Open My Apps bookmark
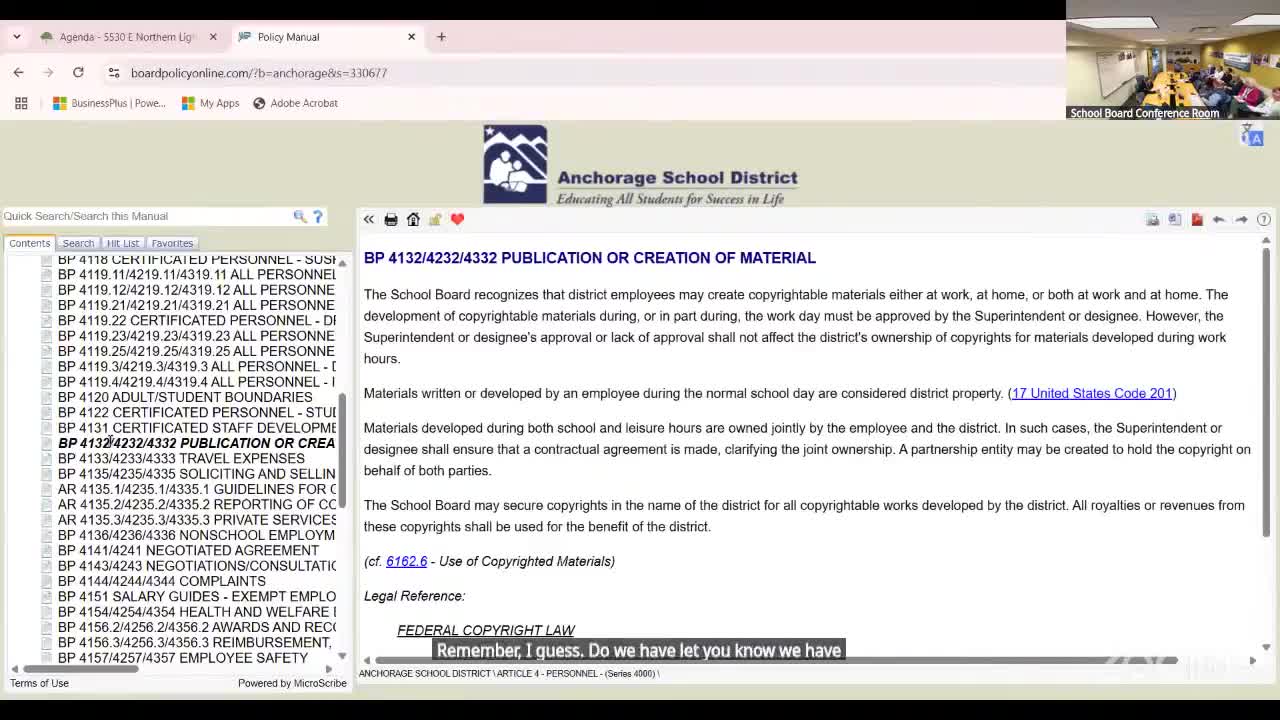Viewport: 1280px width, 720px height. [210, 103]
